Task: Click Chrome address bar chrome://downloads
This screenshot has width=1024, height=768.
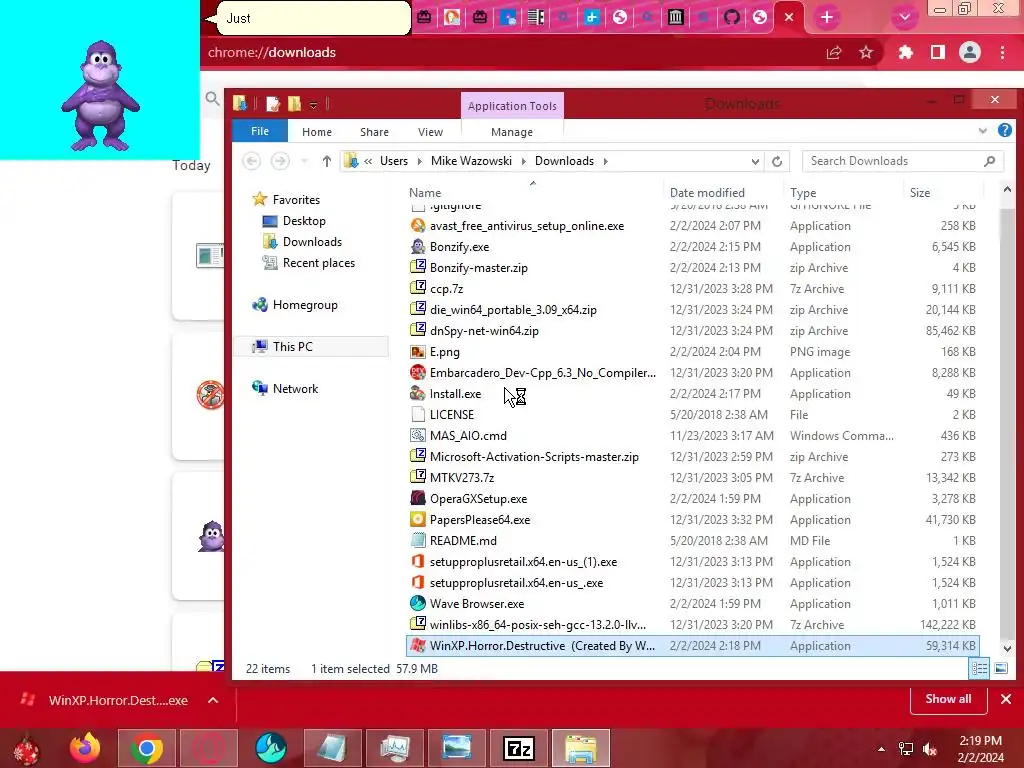Action: pos(272,53)
